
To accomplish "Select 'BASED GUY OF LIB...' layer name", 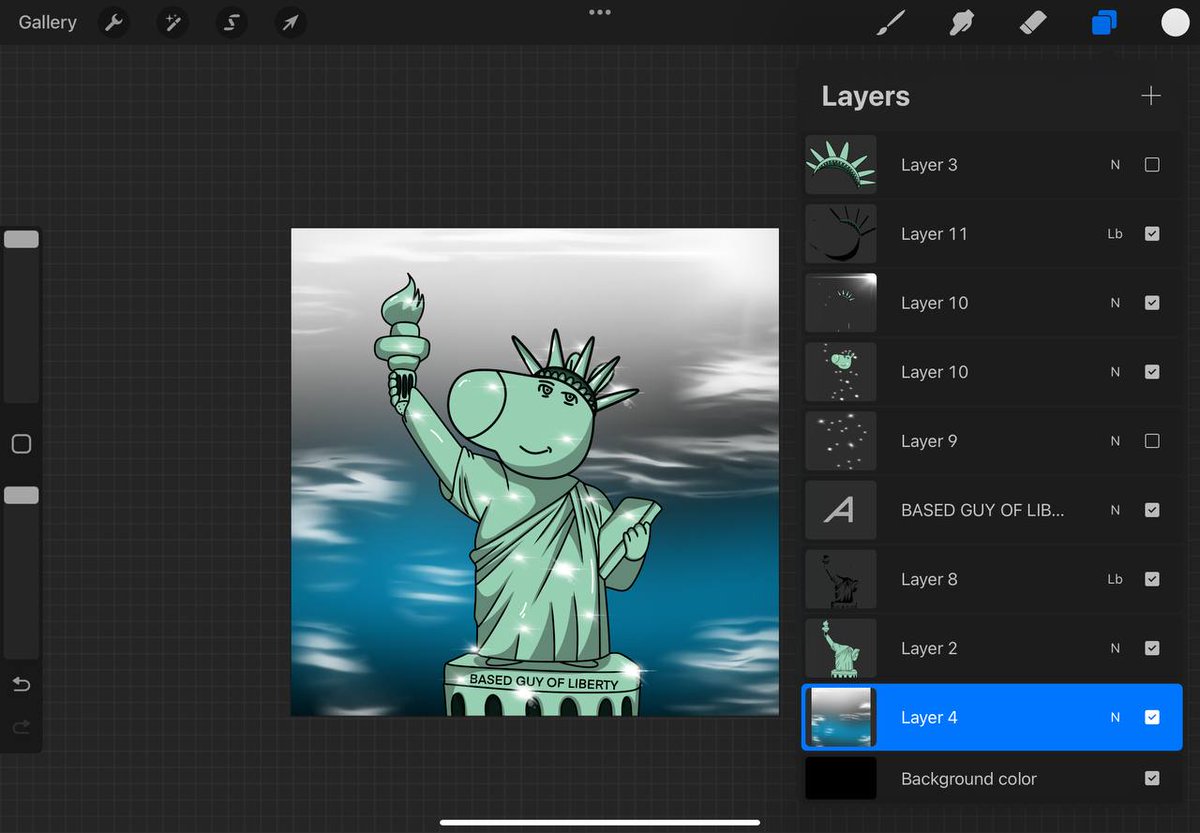I will point(982,510).
